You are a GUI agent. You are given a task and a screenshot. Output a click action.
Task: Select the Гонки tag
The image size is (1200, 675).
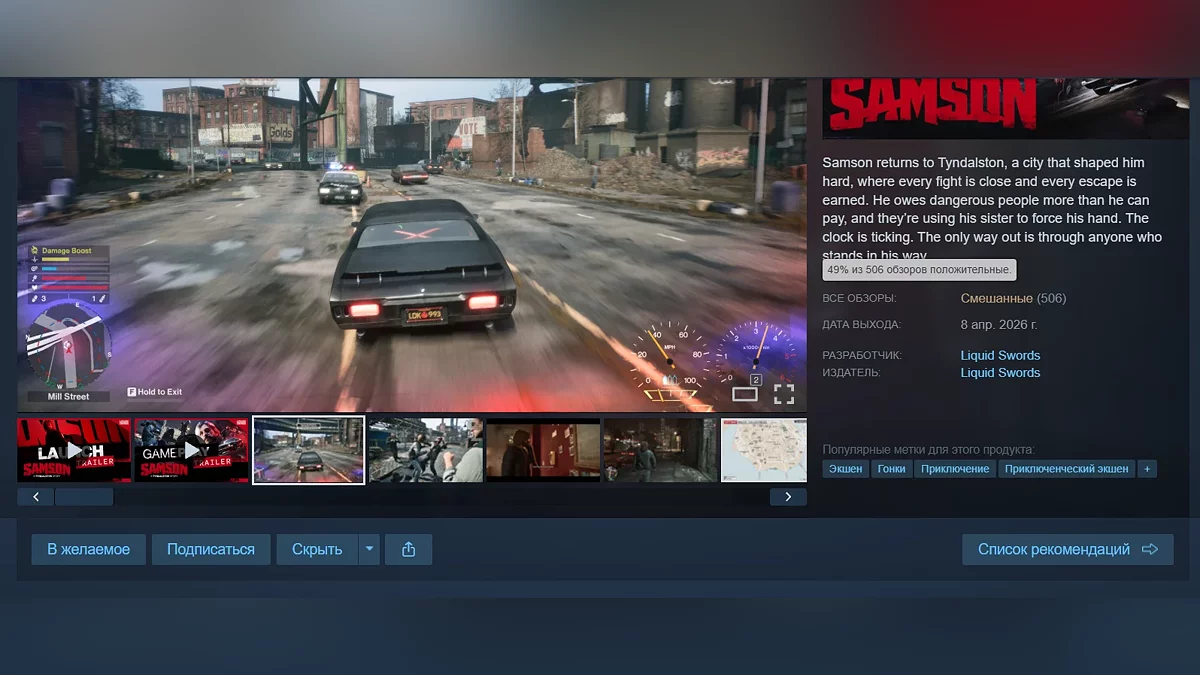tap(892, 468)
